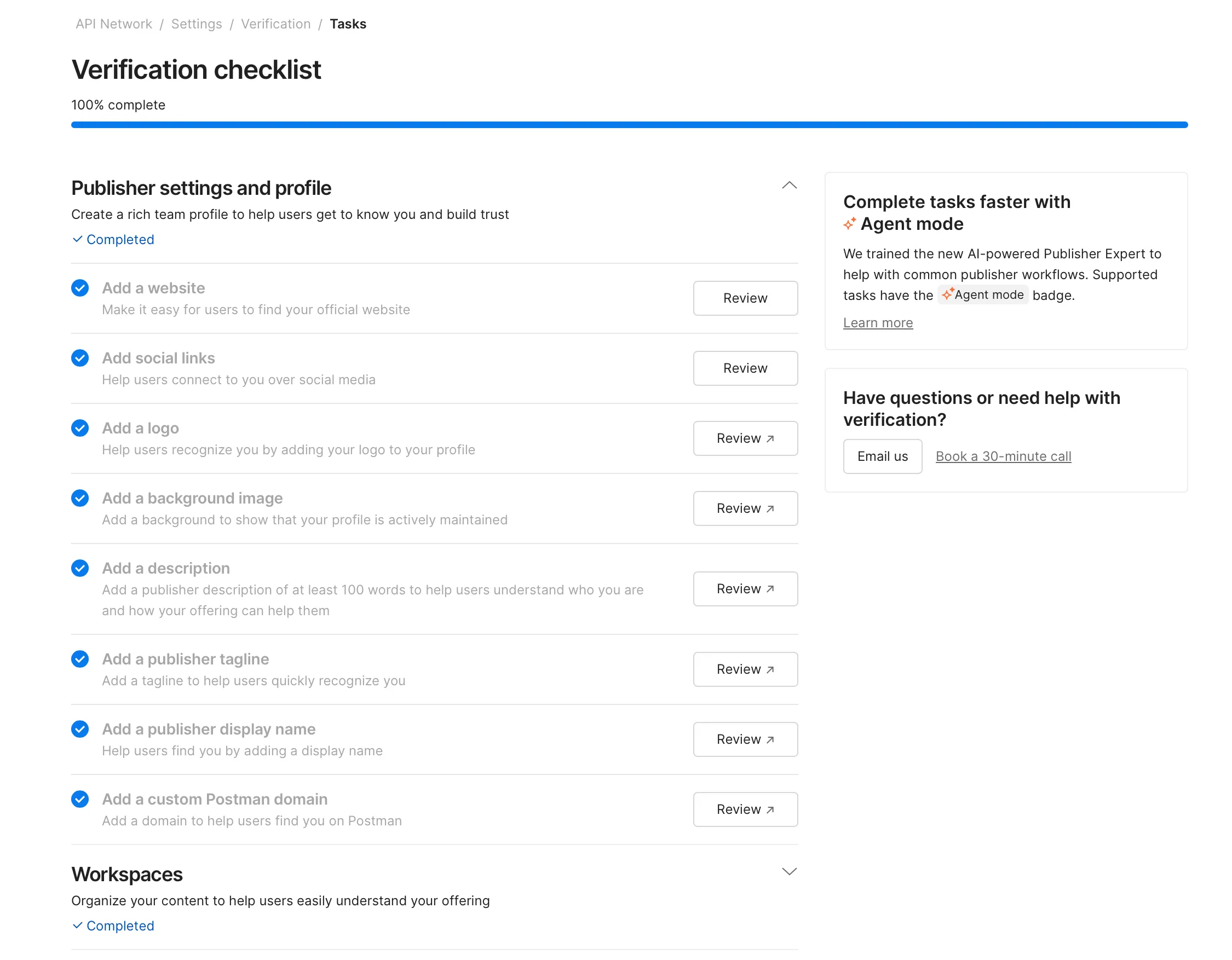Open the API Network breadcrumb
Image resolution: width=1232 pixels, height=960 pixels.
click(x=113, y=24)
